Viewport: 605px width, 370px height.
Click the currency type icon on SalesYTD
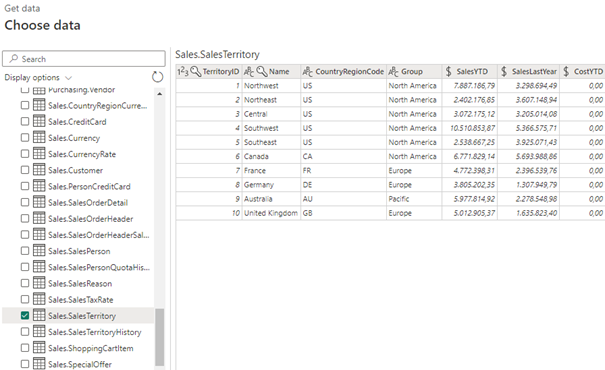(448, 71)
